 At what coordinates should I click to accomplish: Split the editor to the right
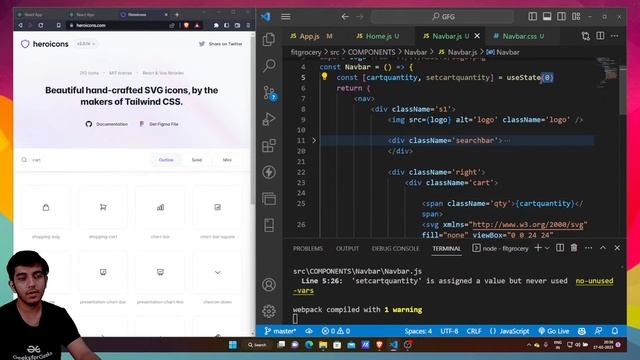[x=600, y=36]
